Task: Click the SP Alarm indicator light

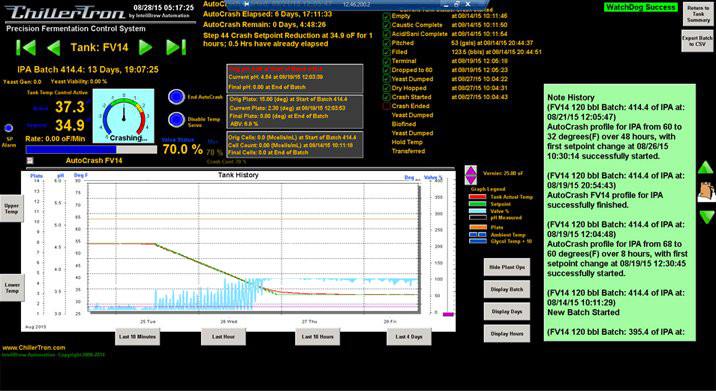Action: pos(9,128)
